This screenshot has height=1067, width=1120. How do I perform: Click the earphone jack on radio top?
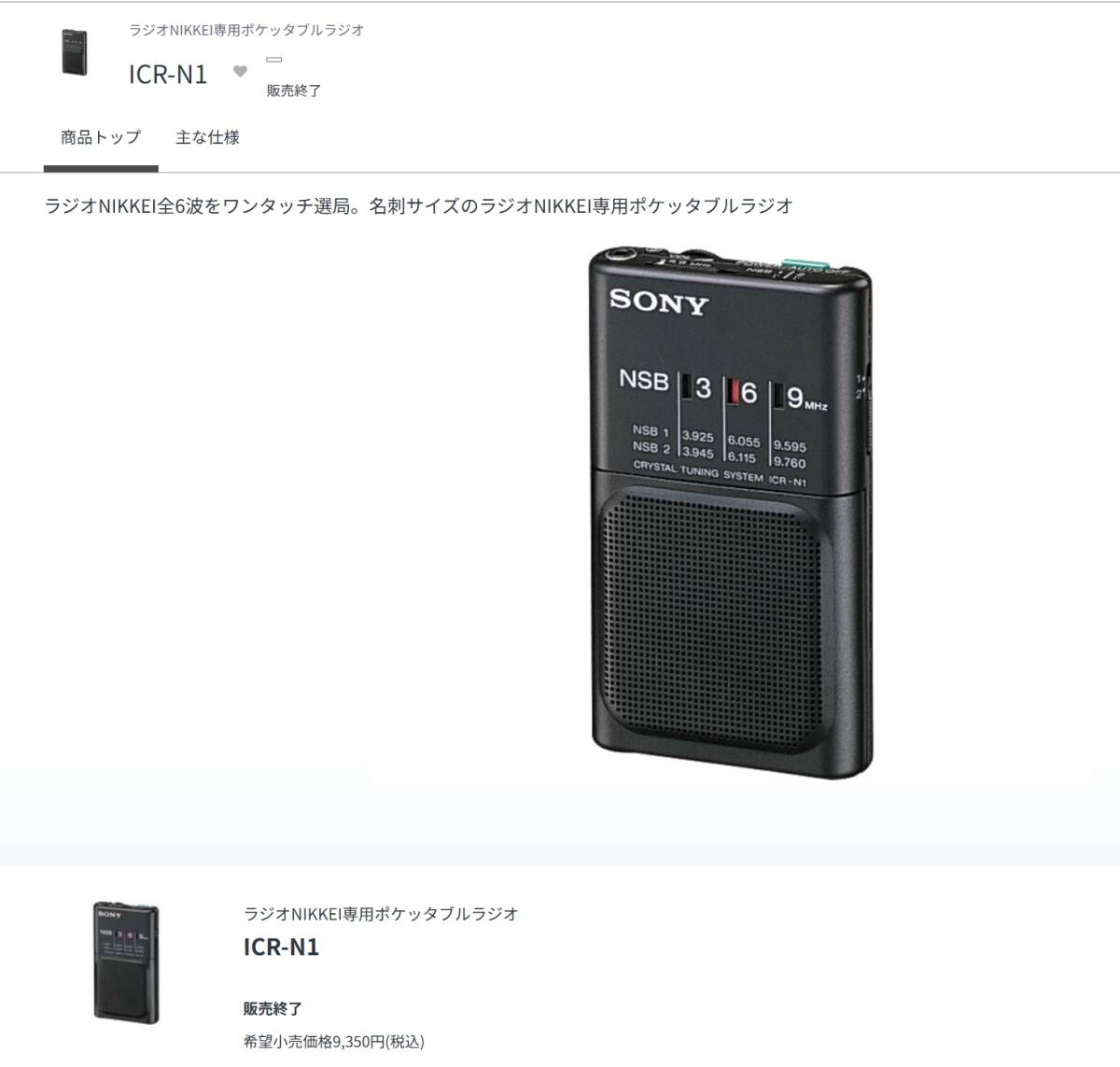(619, 254)
